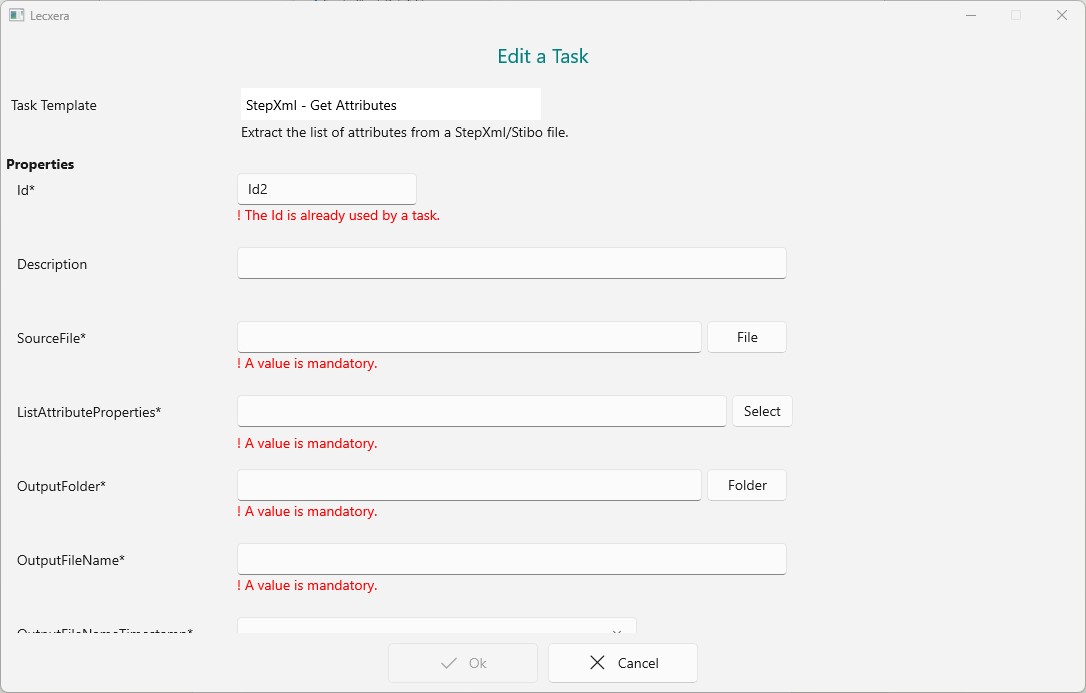
Task: Click the maximize window button
Action: tap(1016, 15)
